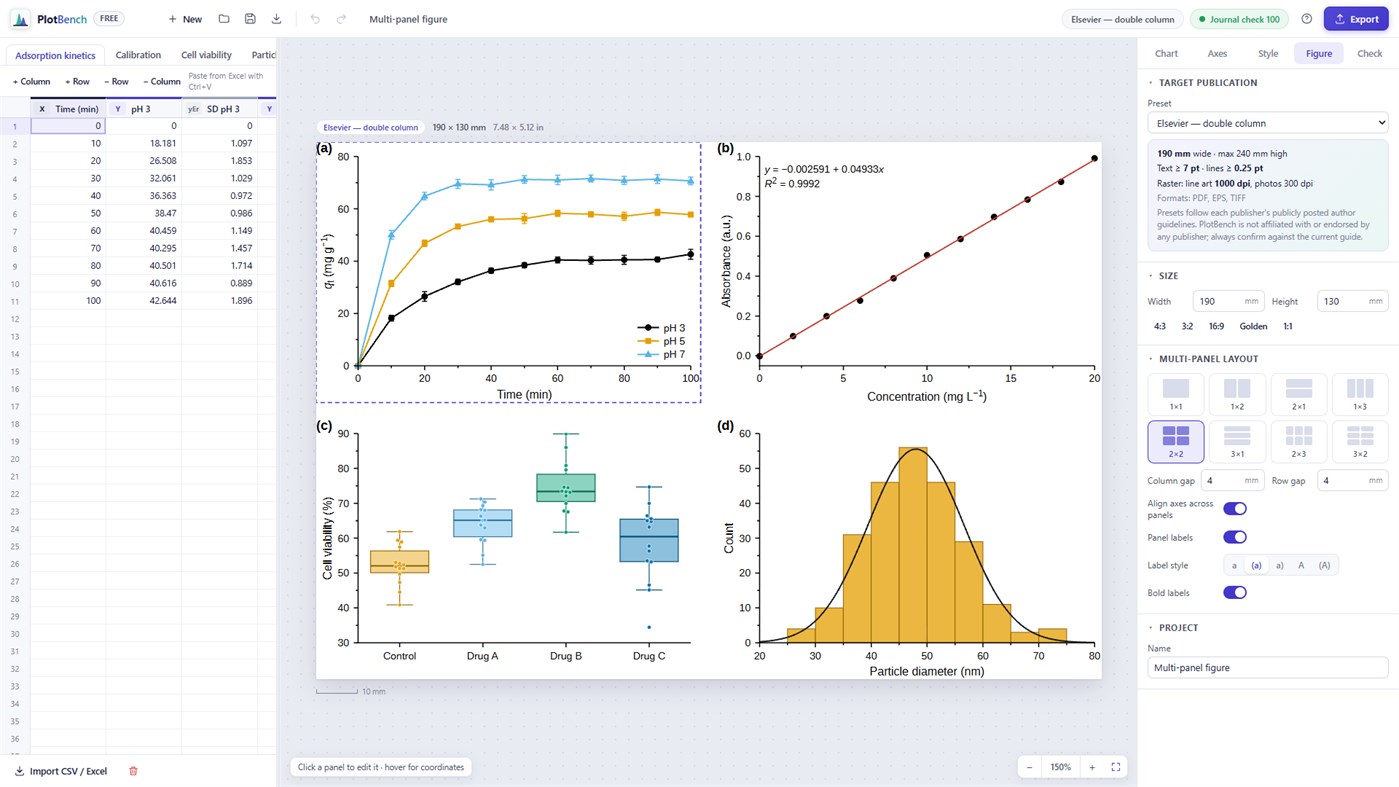Viewport: 1399px width, 787px height.
Task: Choose the plain 'a' label style
Action: [x=1234, y=565]
